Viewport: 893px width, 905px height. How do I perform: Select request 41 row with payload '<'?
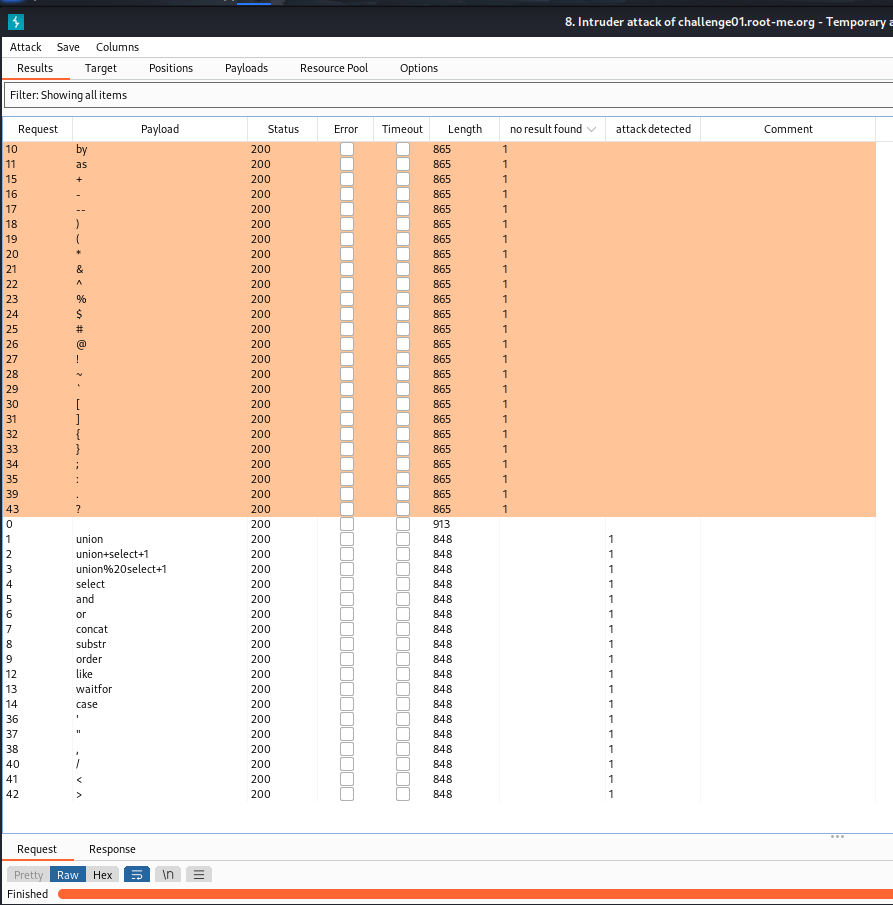point(439,779)
